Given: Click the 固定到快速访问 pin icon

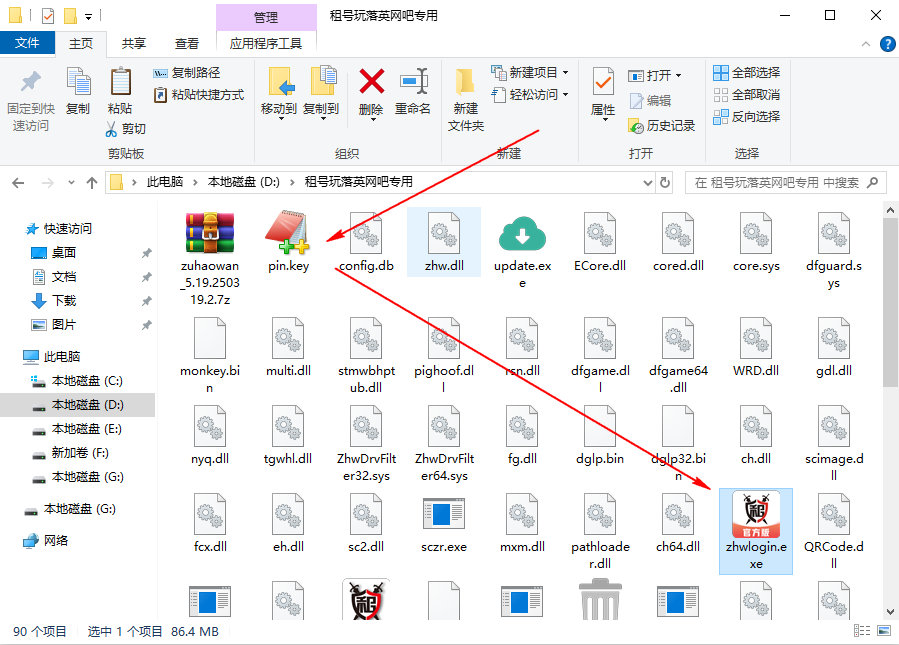Looking at the screenshot, I should [x=30, y=82].
